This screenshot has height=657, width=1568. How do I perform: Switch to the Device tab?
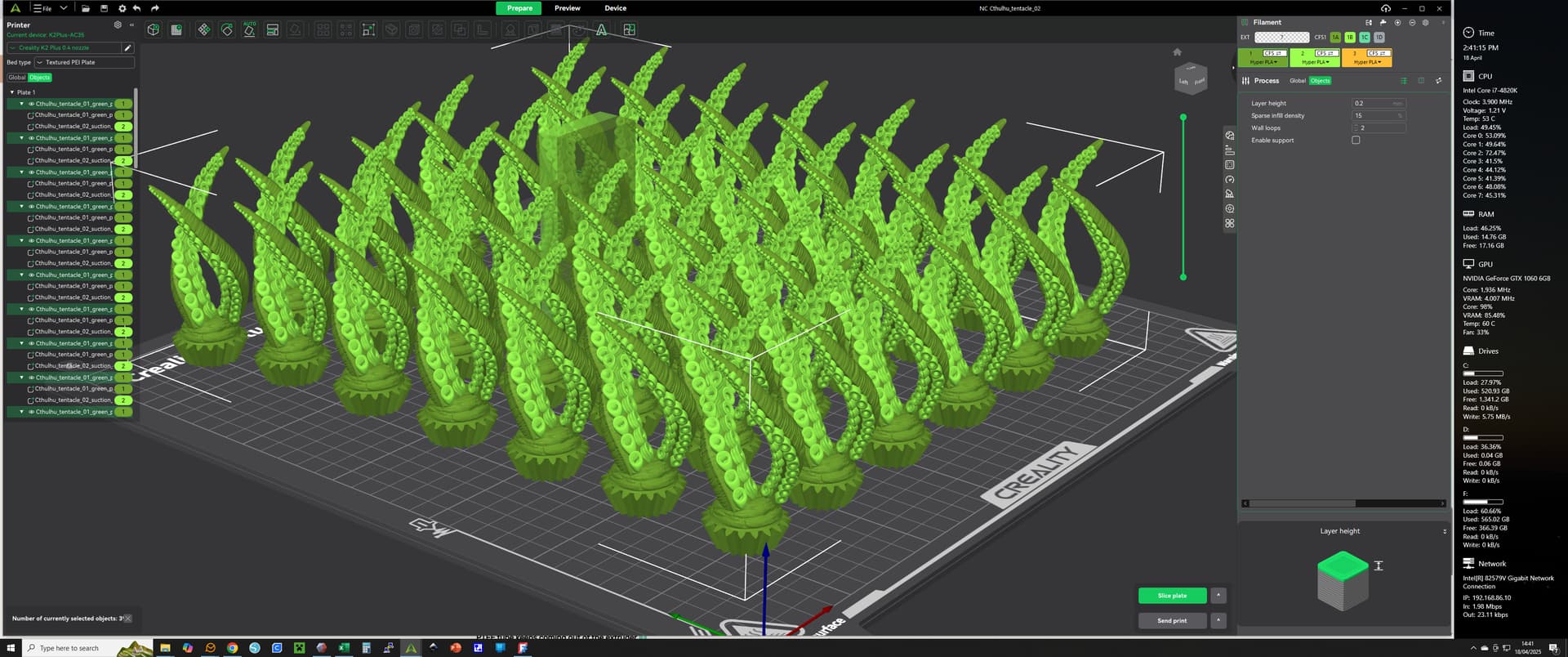coord(615,8)
